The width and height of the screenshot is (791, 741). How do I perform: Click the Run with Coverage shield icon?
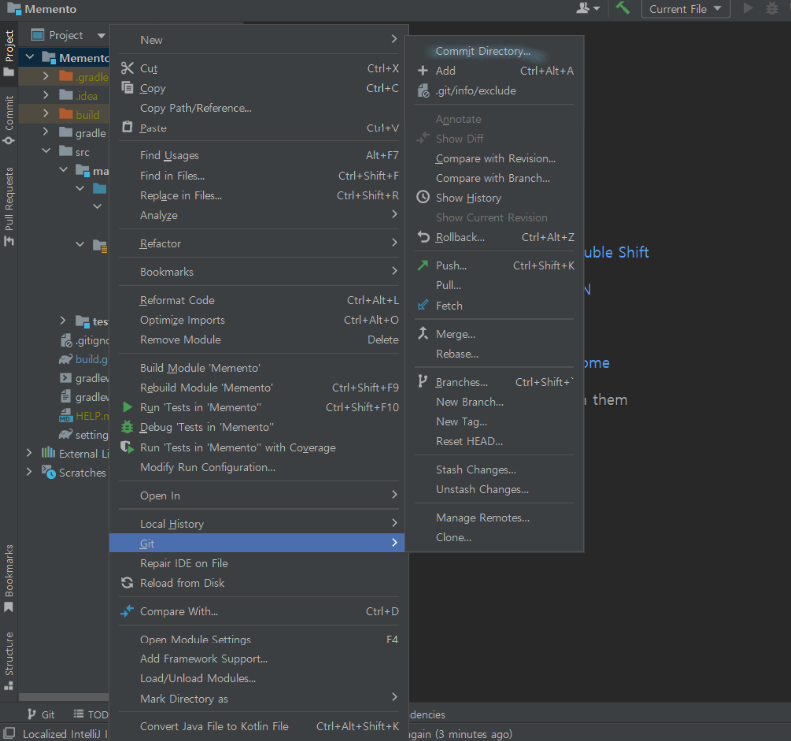click(x=127, y=447)
